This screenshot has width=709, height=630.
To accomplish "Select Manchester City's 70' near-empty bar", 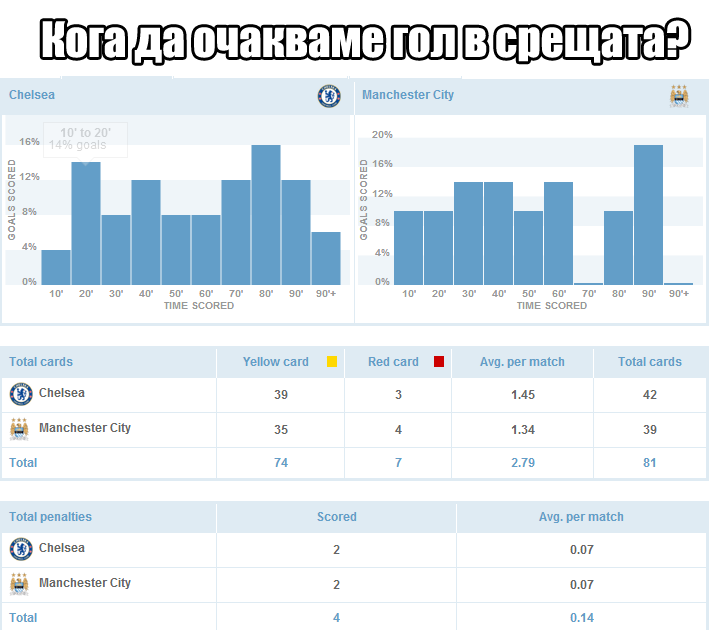I will tap(588, 284).
